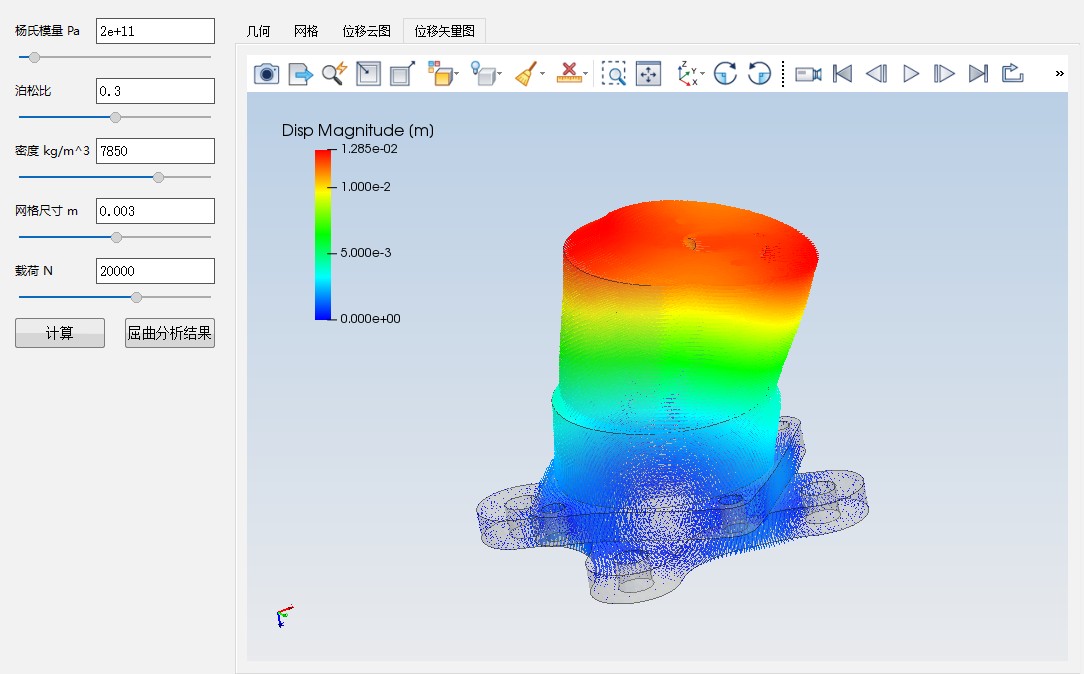The image size is (1084, 674).
Task: Open the 位移云图 tab
Action: pos(366,31)
